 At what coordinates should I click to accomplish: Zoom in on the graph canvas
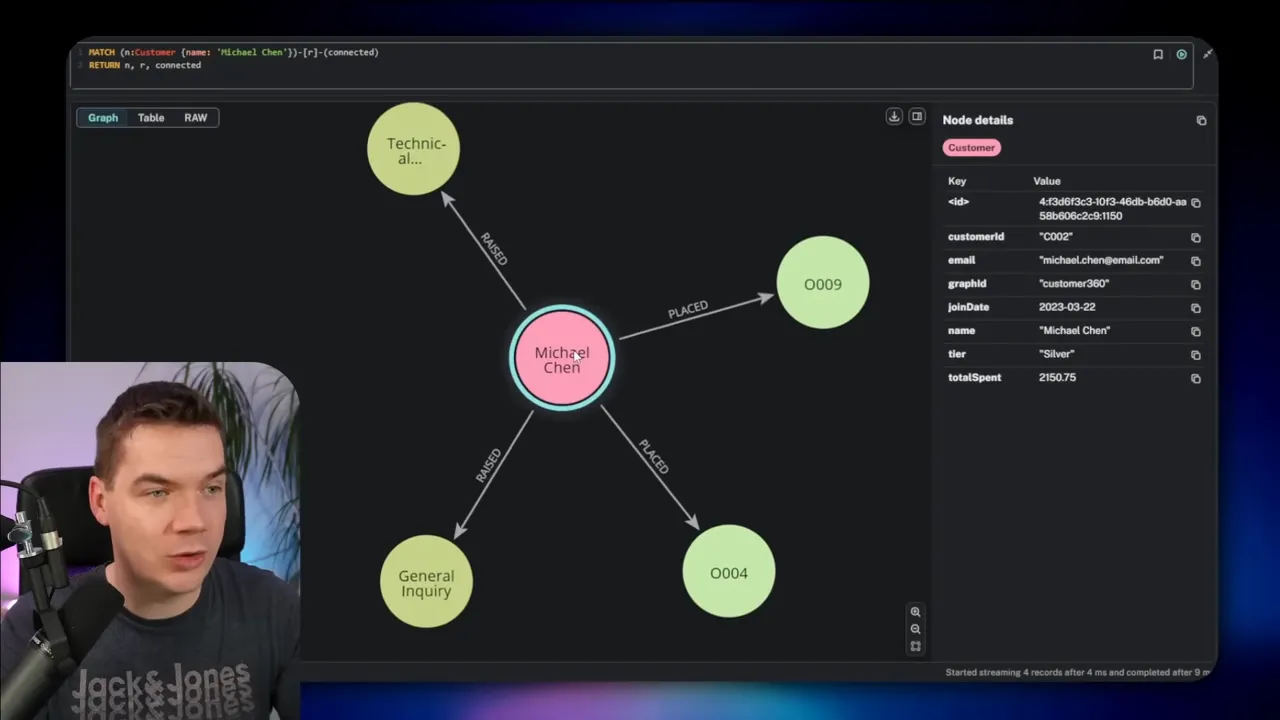(x=915, y=611)
